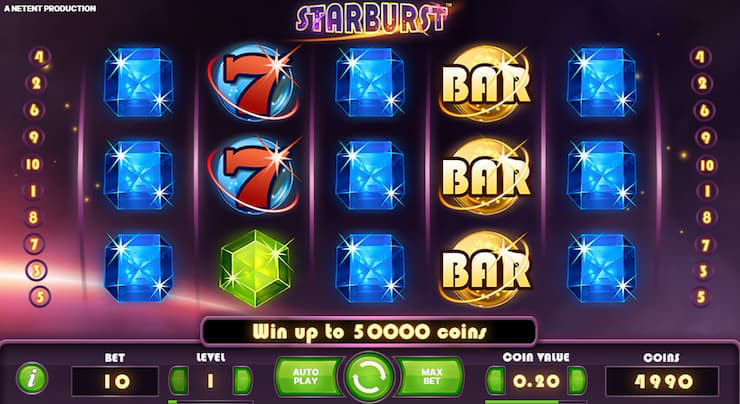Raise the coin value with right arrow

(577, 380)
